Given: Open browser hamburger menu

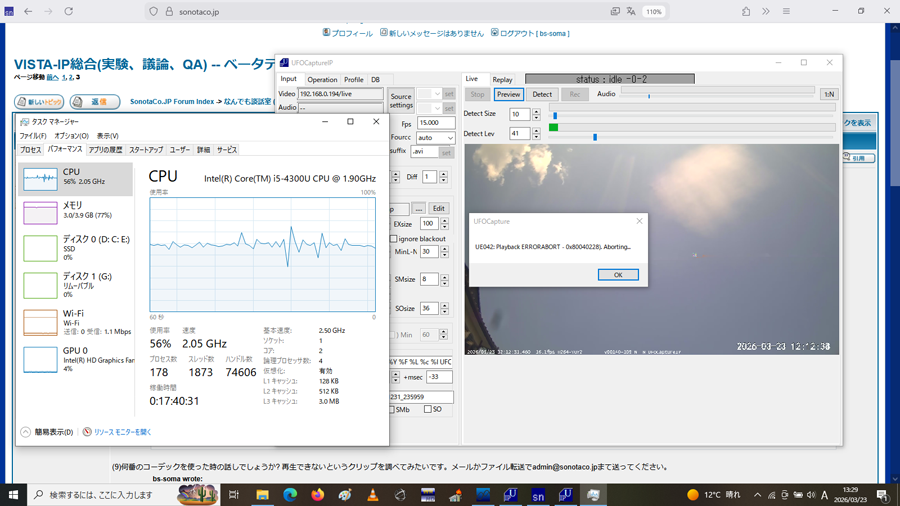Looking at the screenshot, I should 786,11.
